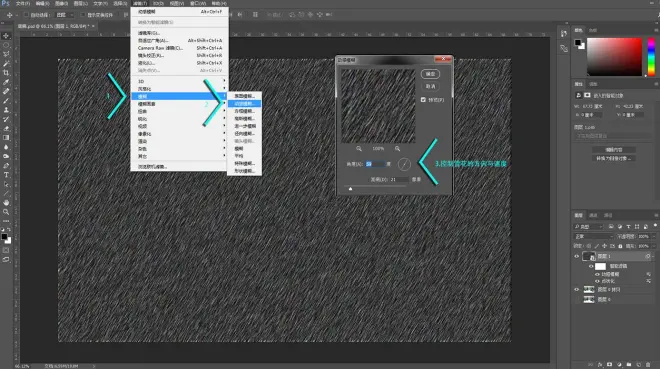The width and height of the screenshot is (660, 369).
Task: Select the Hand tool in toolbar
Action: click(x=6, y=202)
